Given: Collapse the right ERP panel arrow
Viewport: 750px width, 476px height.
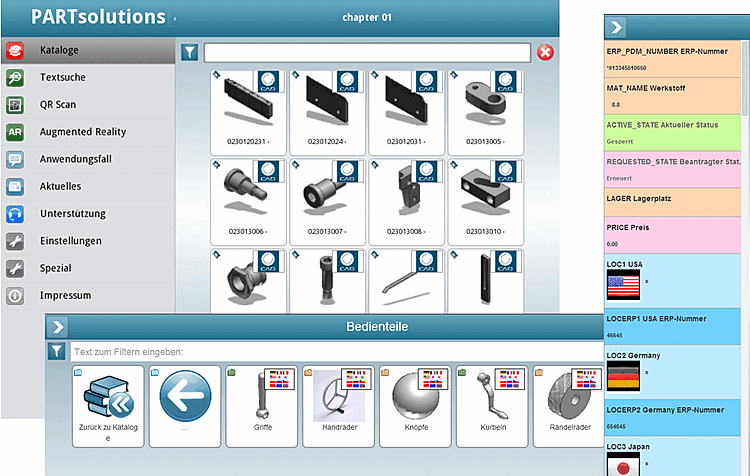Looking at the screenshot, I should coord(616,27).
